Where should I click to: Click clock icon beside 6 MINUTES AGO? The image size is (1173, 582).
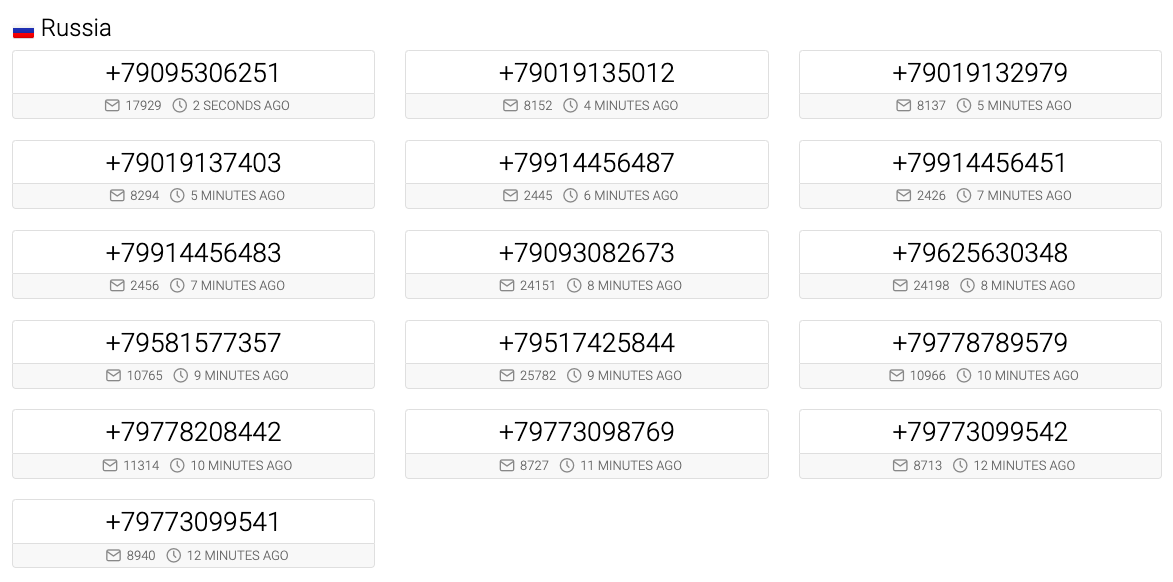[x=570, y=195]
